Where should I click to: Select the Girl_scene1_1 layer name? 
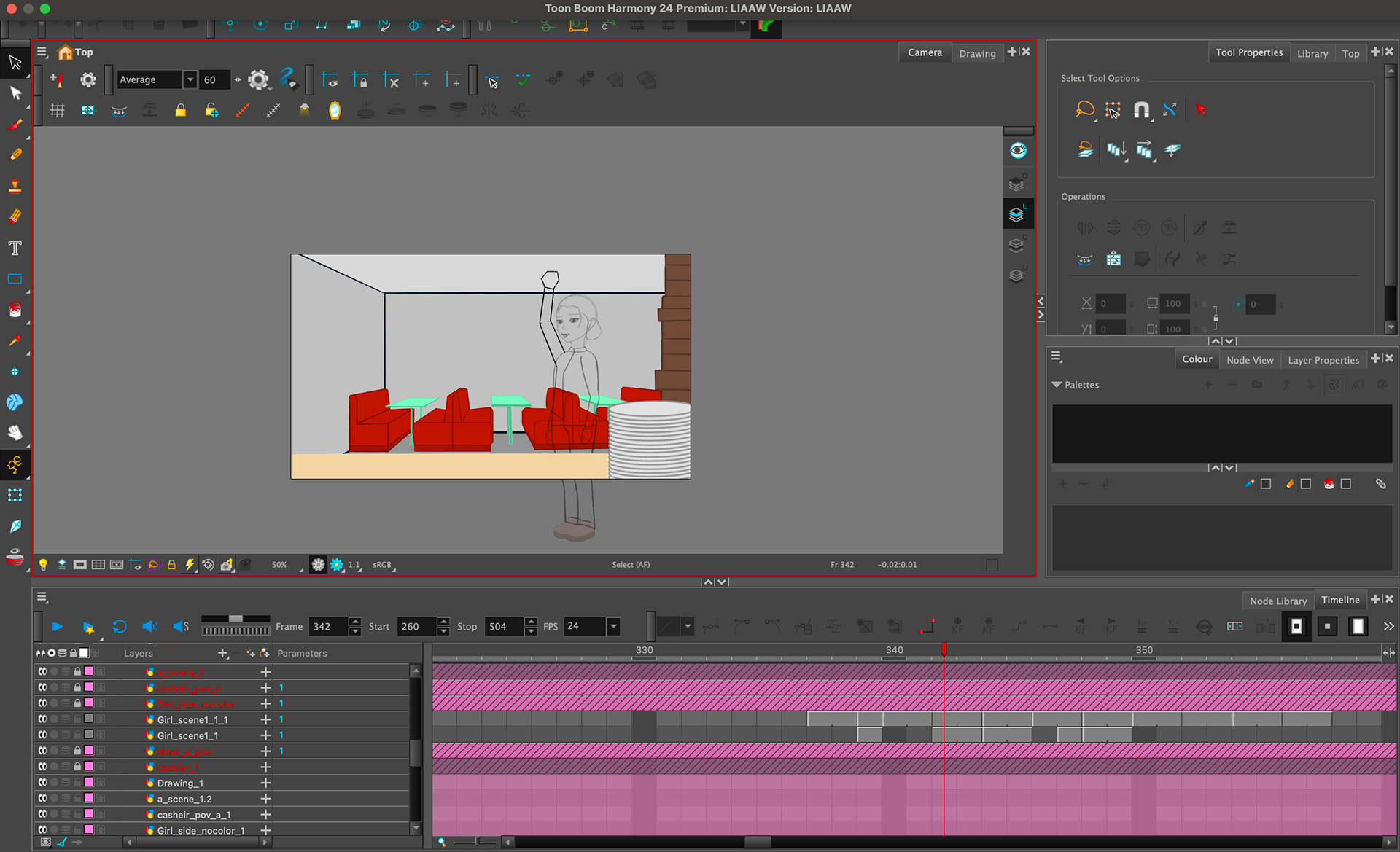coord(187,735)
